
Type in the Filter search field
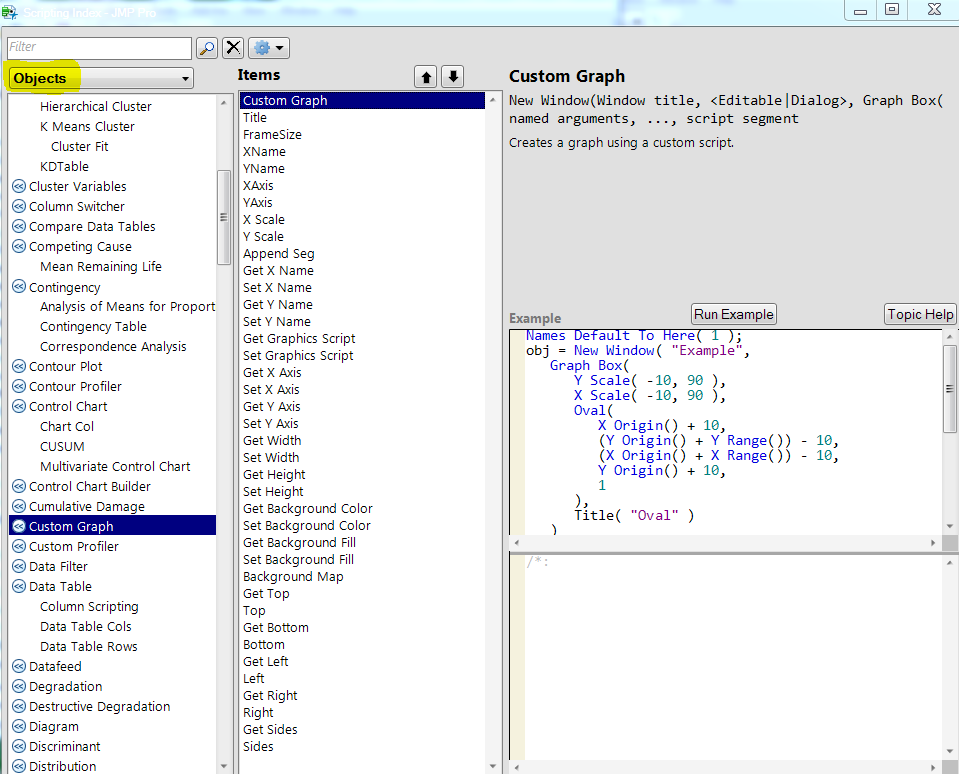(x=98, y=47)
